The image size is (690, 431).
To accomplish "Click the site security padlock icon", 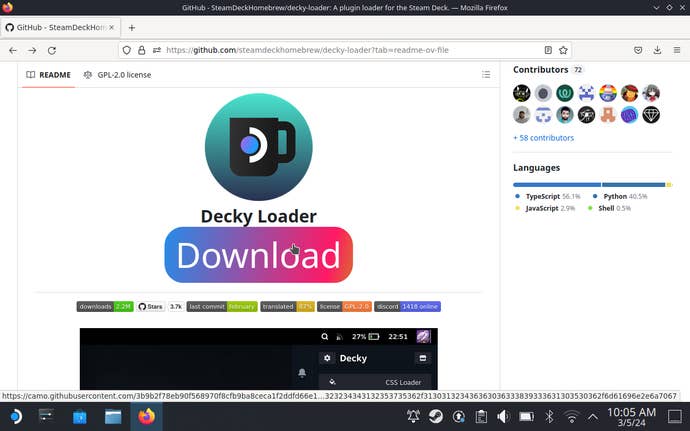I will click(142, 50).
